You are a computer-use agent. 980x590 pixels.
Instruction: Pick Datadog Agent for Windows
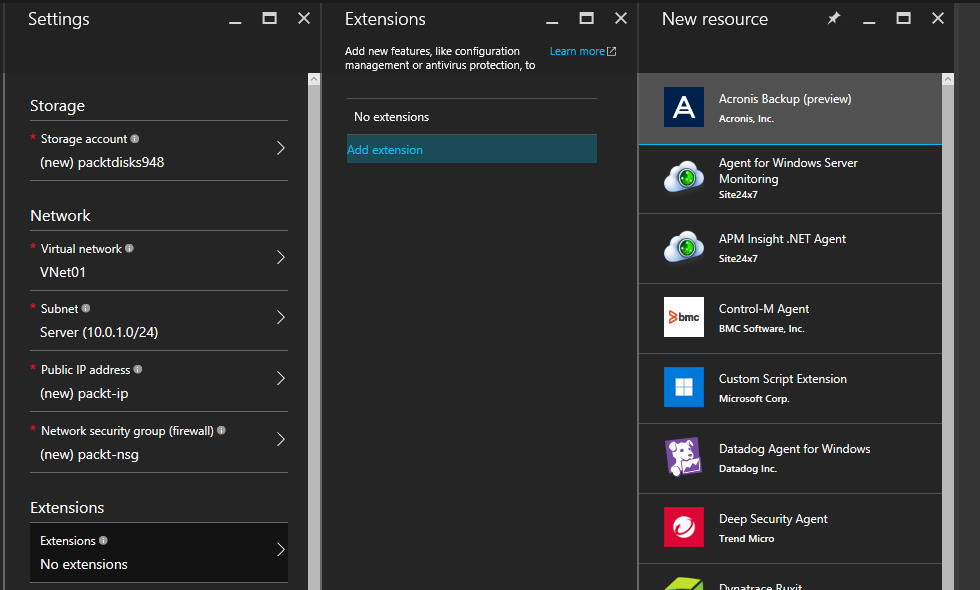click(x=790, y=459)
